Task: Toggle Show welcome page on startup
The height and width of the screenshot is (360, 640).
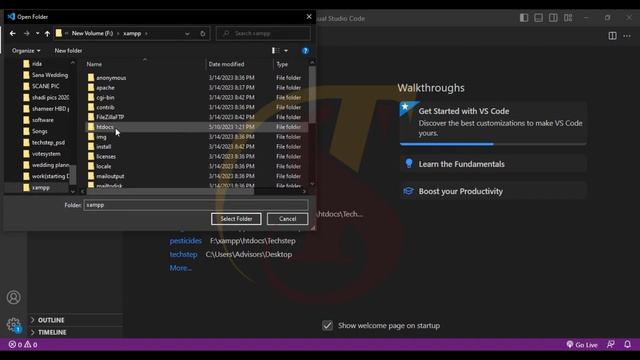Action: point(327,325)
